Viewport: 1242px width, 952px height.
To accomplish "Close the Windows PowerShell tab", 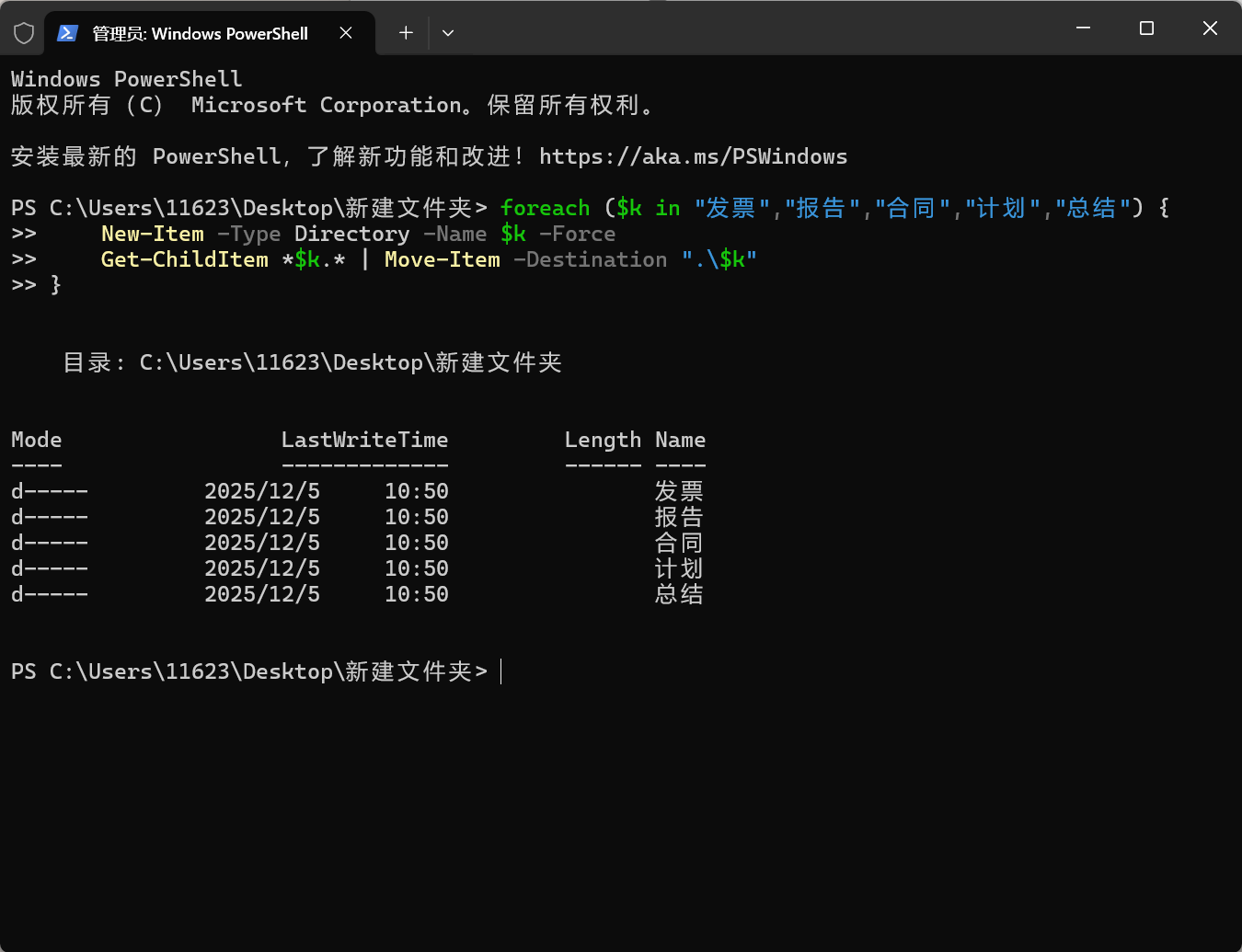I will 346,33.
